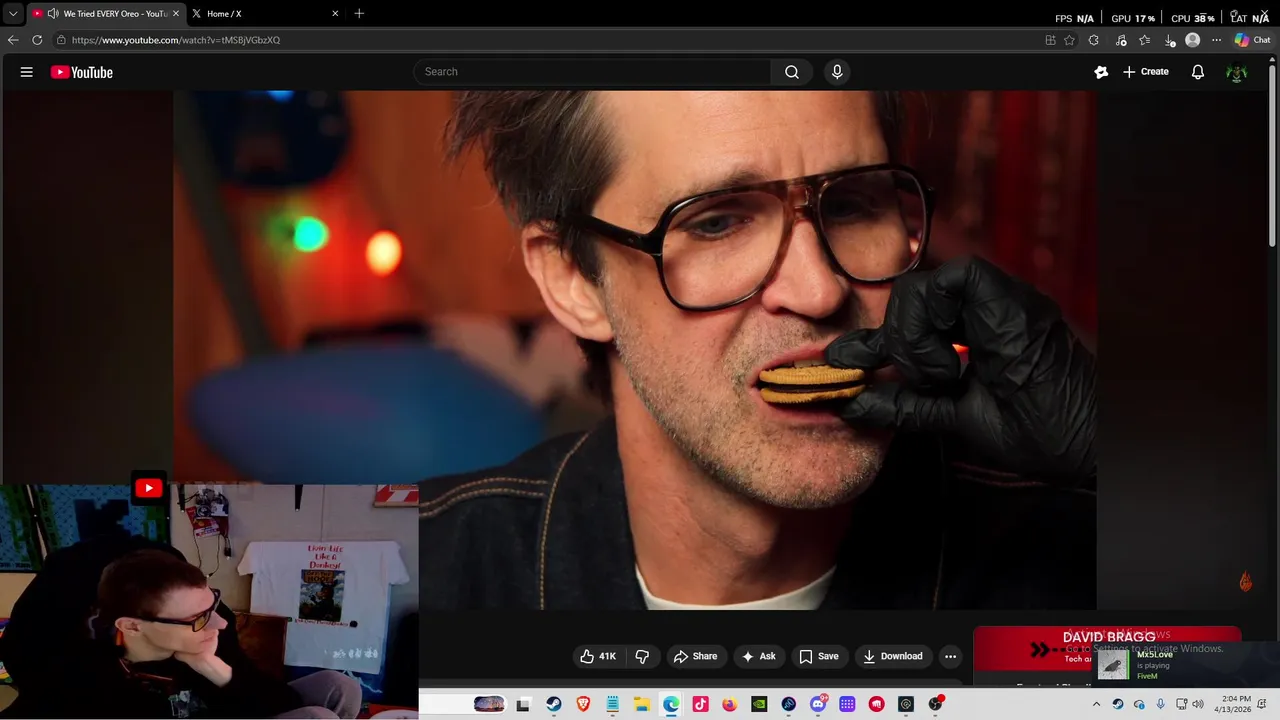Expand the tab search dropdown arrow
This screenshot has height=720, width=1280.
(12, 14)
